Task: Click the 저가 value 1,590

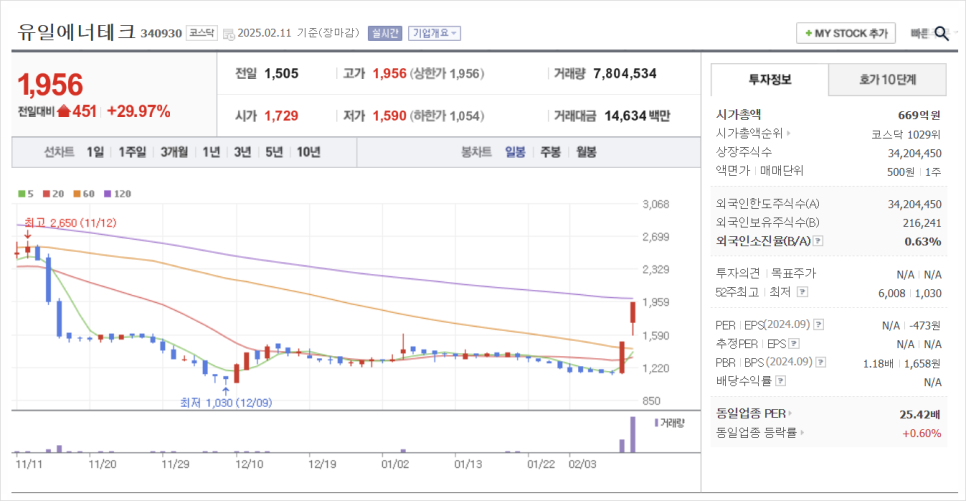Action: 389,116
